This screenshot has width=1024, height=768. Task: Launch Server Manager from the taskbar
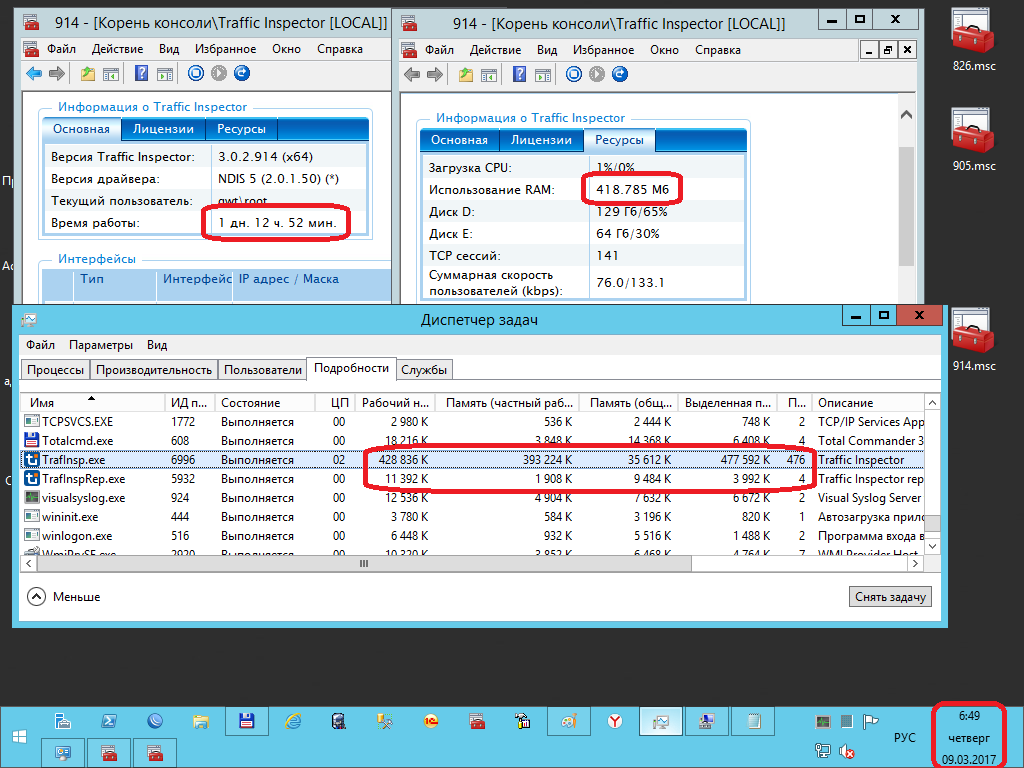coord(63,721)
